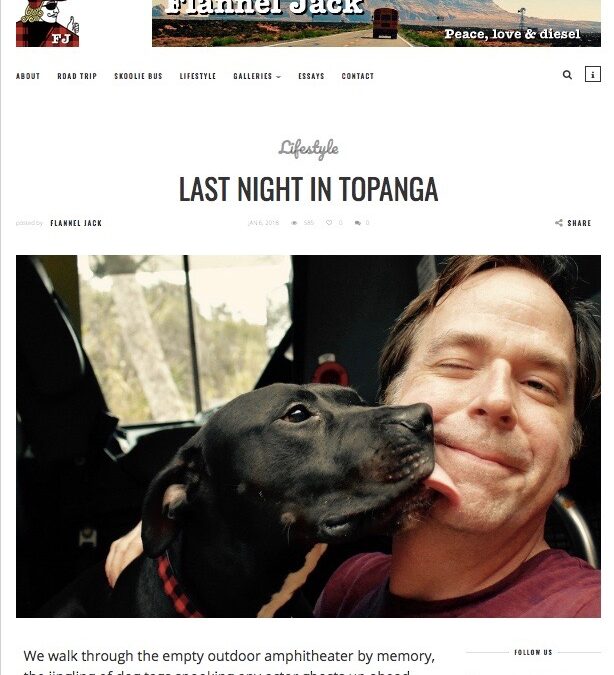The height and width of the screenshot is (675, 614).
Task: Select the Lifestyle menu item
Action: 198,76
